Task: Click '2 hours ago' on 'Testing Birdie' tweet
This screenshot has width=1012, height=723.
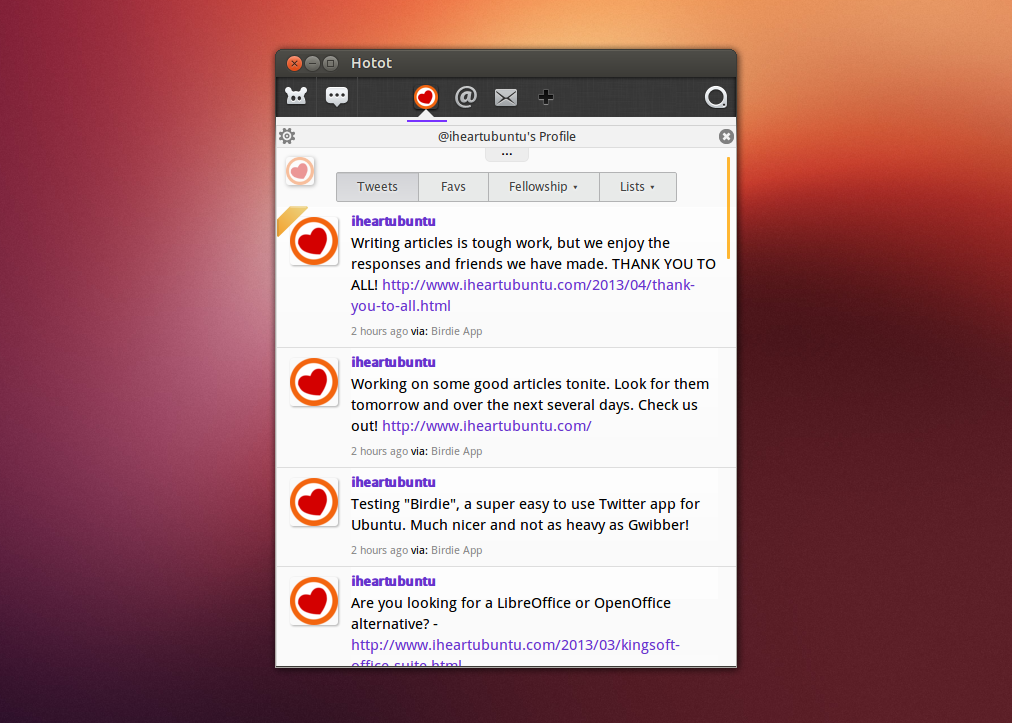Action: (380, 550)
